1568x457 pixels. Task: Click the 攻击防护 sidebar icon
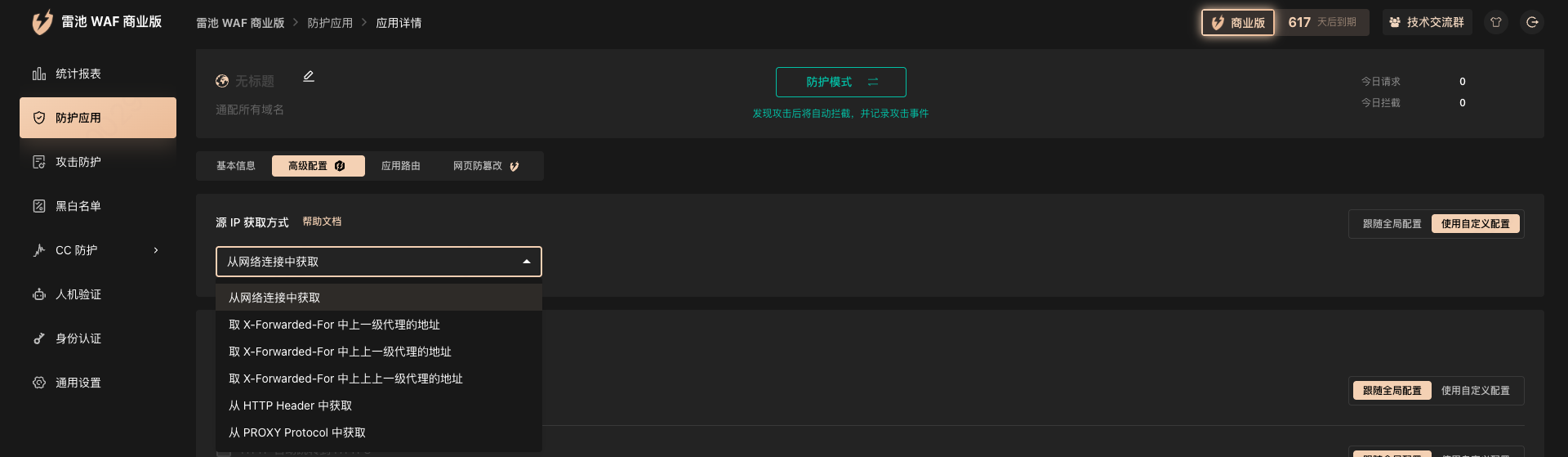pos(39,162)
